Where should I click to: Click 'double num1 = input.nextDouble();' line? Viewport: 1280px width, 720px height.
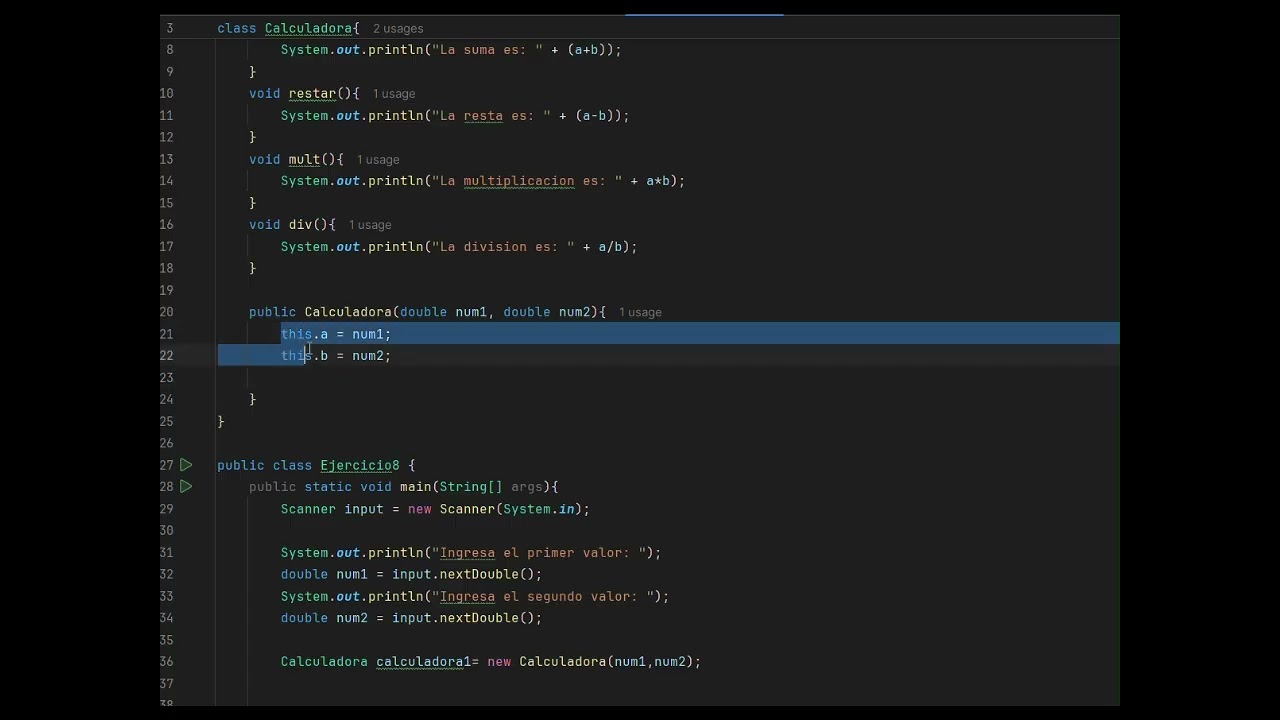411,575
